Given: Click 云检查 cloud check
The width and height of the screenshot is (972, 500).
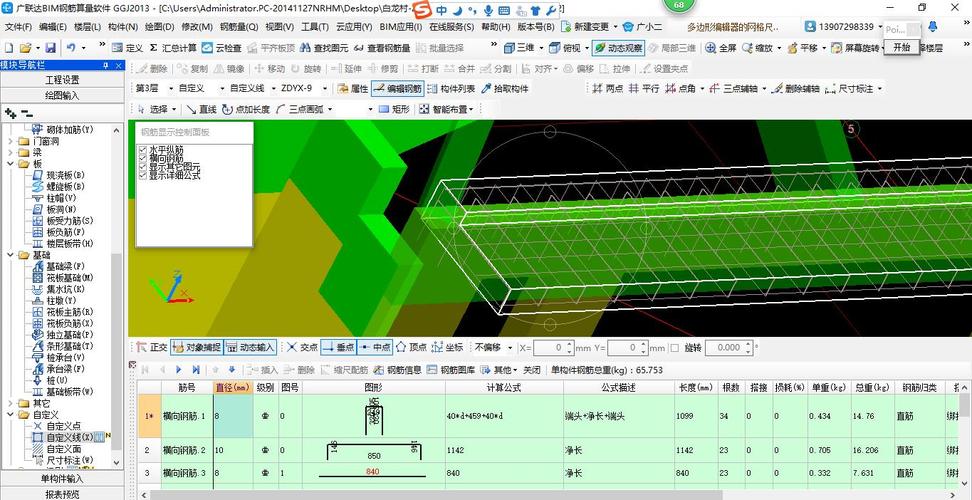Looking at the screenshot, I should pos(221,48).
